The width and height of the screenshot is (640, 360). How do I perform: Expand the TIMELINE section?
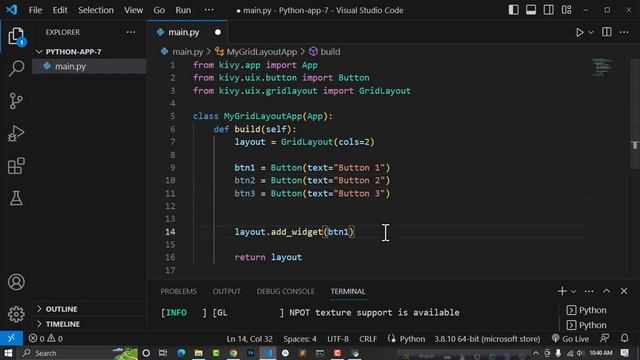[x=62, y=324]
